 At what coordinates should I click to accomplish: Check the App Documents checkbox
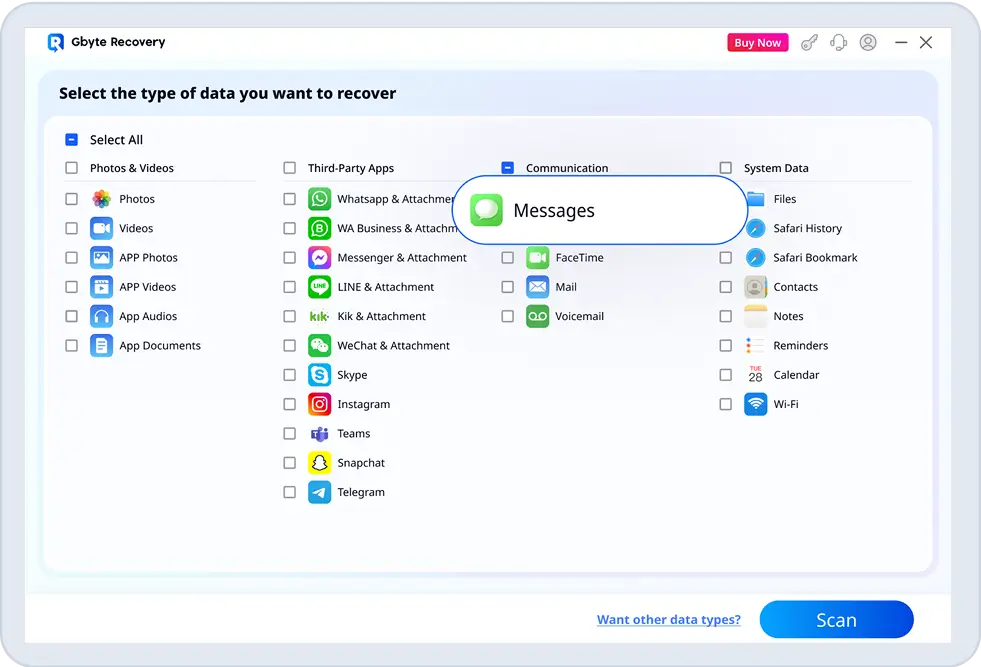tap(71, 345)
